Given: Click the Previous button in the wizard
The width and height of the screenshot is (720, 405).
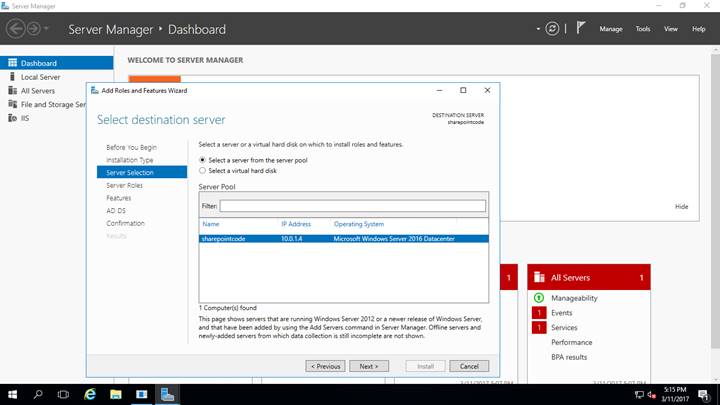Looking at the screenshot, I should 325,366.
